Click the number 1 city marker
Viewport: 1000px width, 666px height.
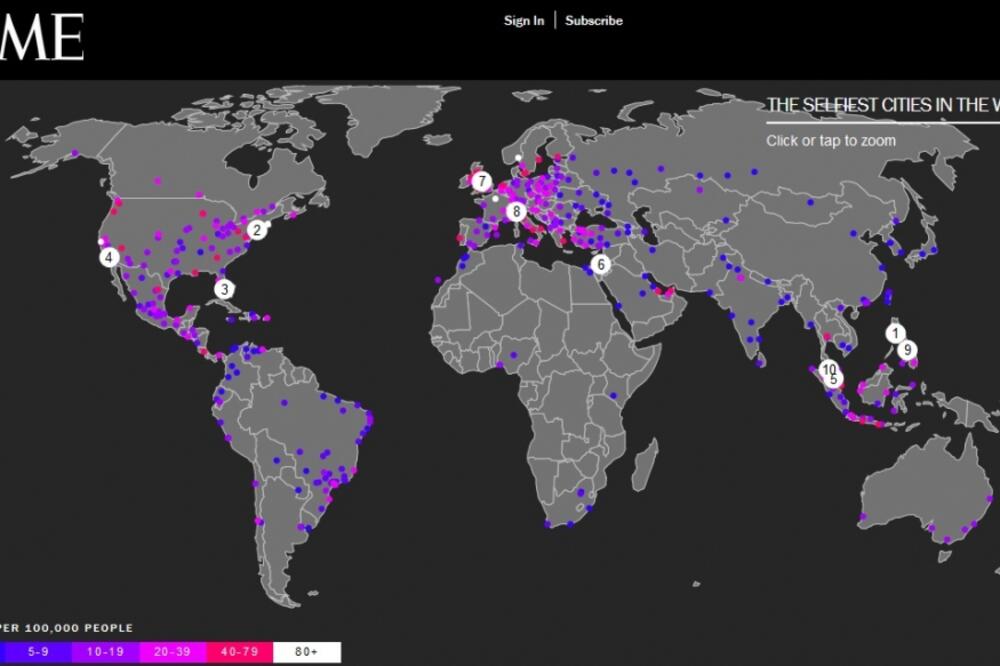coord(897,334)
